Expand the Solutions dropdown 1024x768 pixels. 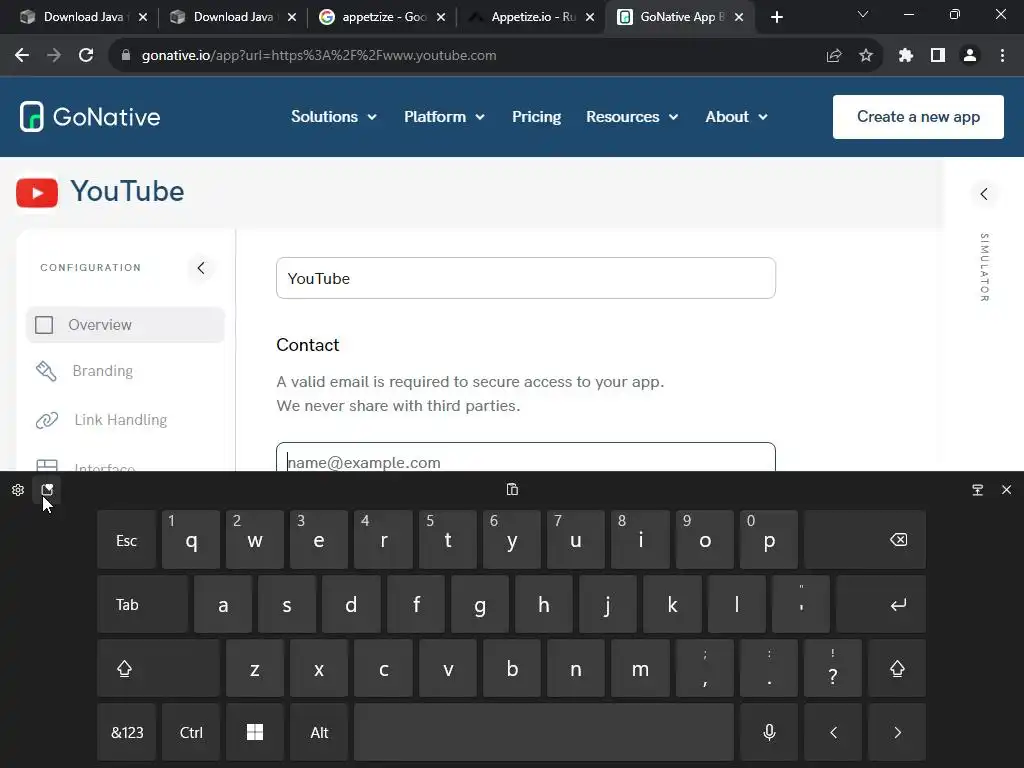tap(334, 117)
